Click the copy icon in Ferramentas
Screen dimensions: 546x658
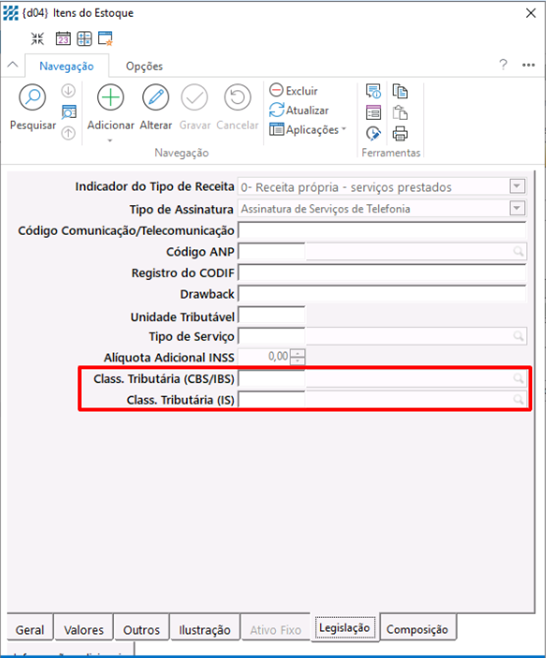[400, 91]
